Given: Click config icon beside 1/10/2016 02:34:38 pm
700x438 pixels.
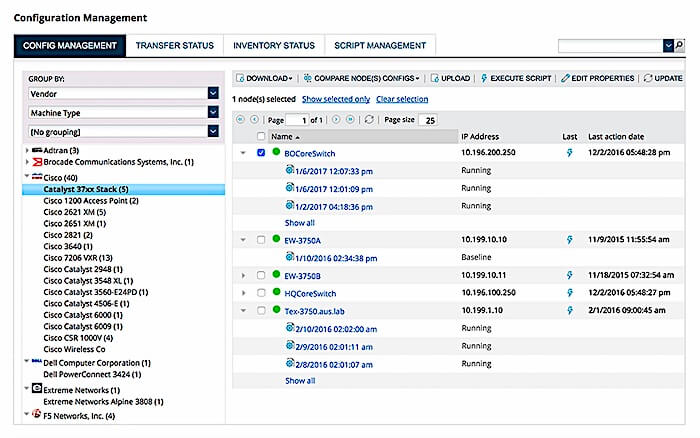Looking at the screenshot, I should tap(290, 257).
